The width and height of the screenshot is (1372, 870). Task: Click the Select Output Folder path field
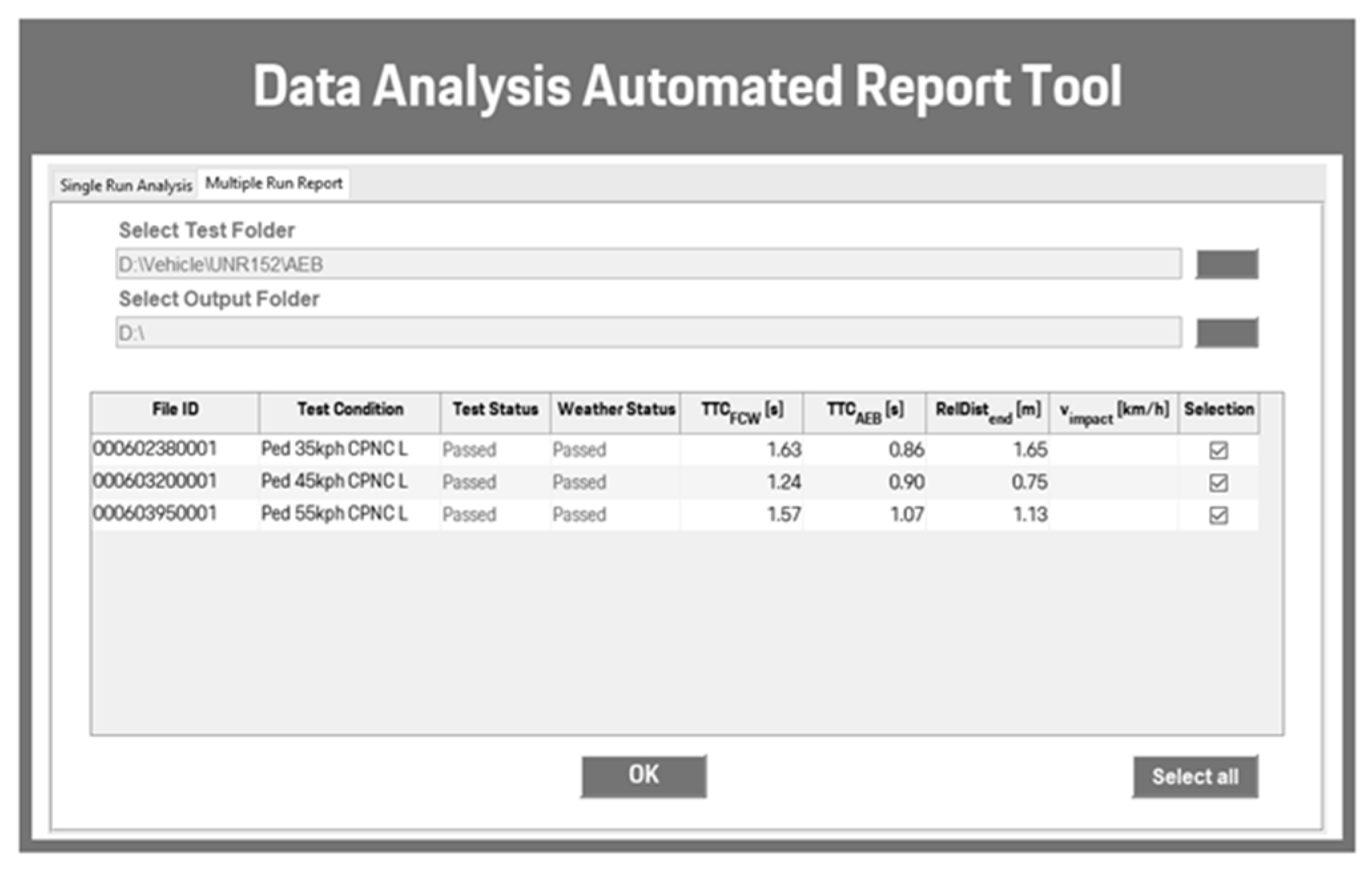click(648, 332)
